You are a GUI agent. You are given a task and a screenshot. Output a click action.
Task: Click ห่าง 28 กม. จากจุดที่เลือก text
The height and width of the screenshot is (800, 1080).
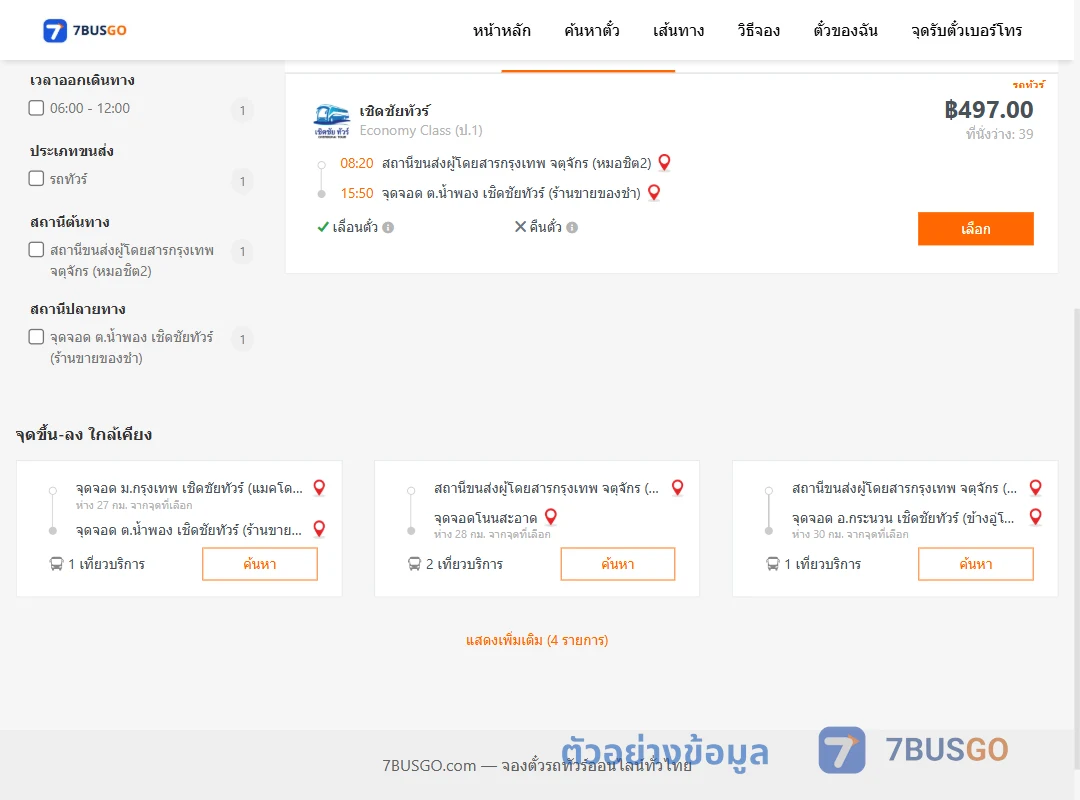492,534
